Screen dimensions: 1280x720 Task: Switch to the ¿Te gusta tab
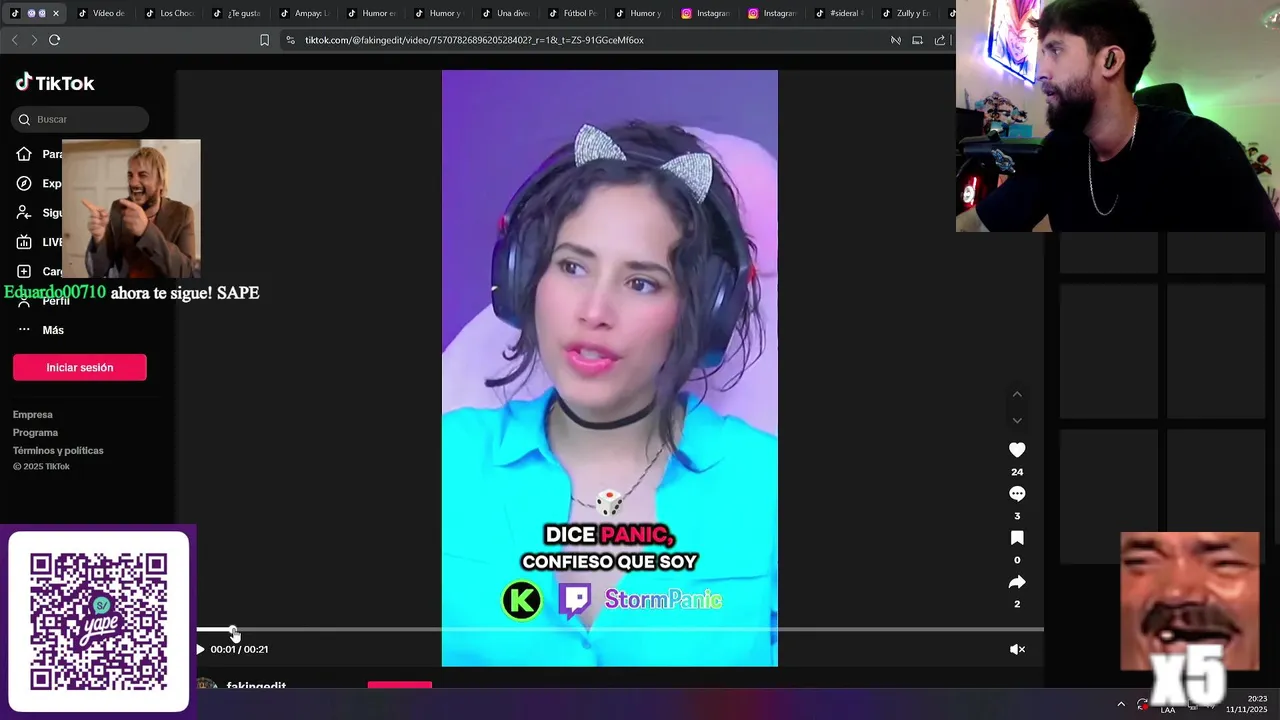235,13
